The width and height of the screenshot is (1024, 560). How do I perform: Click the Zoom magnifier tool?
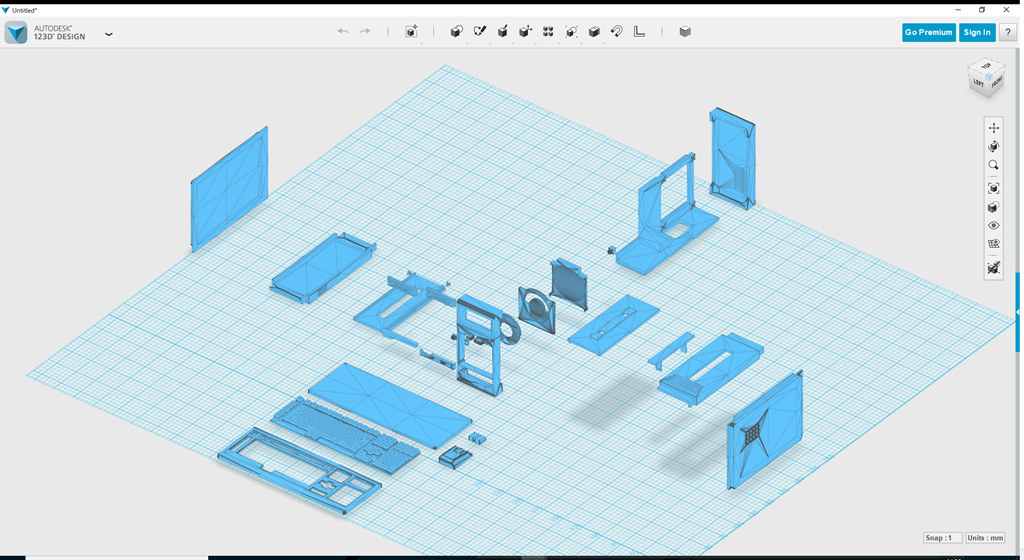(x=993, y=166)
